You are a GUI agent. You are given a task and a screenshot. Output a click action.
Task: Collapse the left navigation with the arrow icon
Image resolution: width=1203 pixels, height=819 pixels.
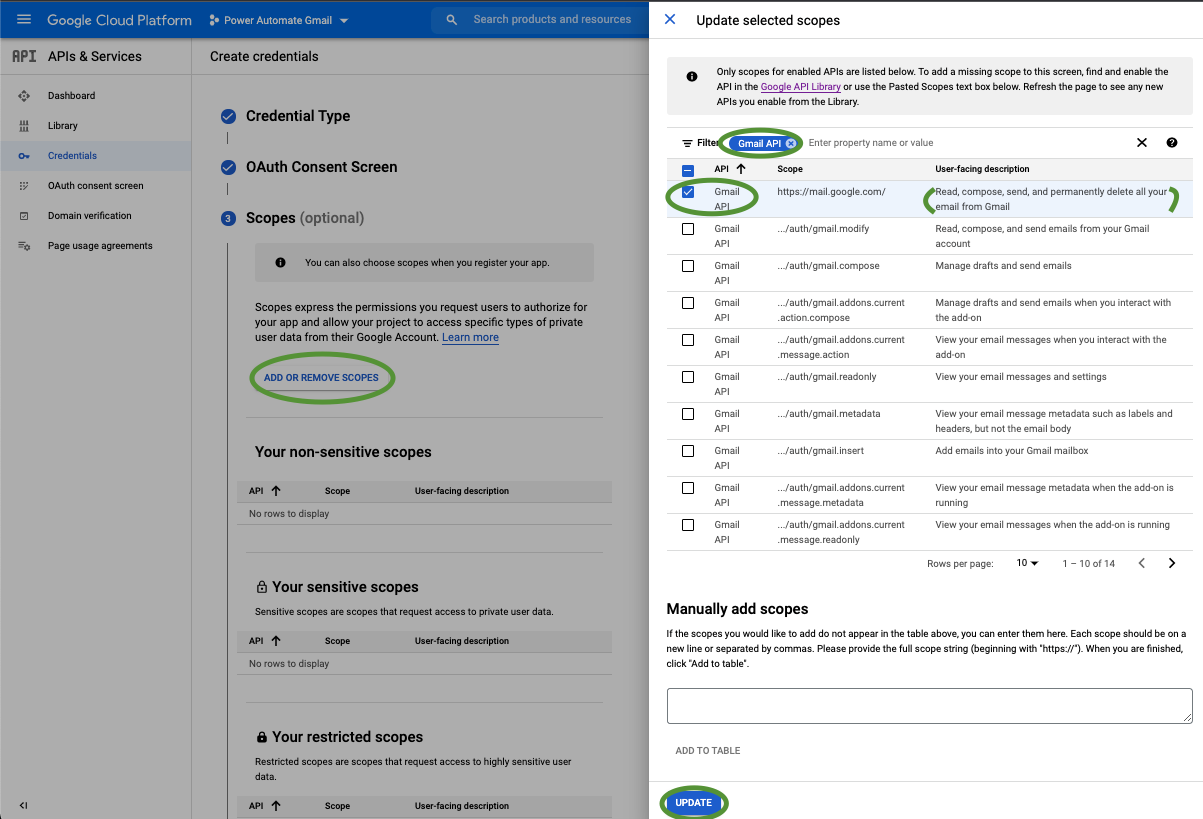click(23, 805)
